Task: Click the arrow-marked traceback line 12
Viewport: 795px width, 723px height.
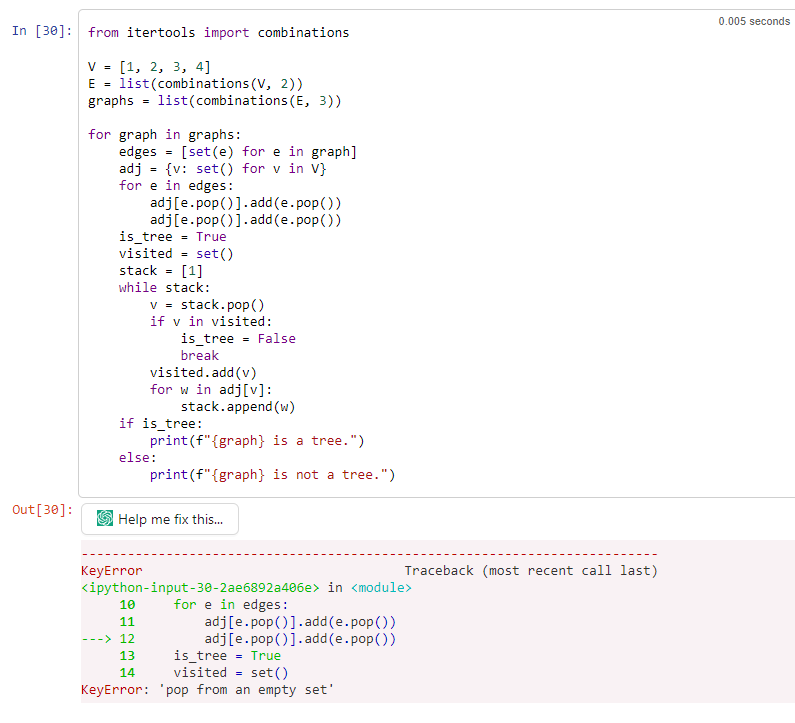Action: [238, 639]
